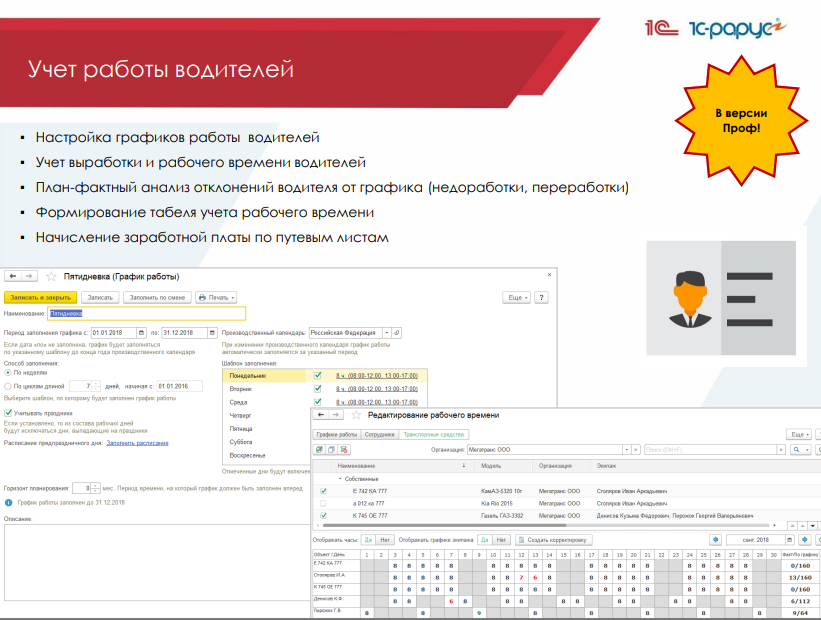The height and width of the screenshot is (620, 821).
Task: Toggle the Учитывать праздники checkbox
Action: (x=9, y=412)
